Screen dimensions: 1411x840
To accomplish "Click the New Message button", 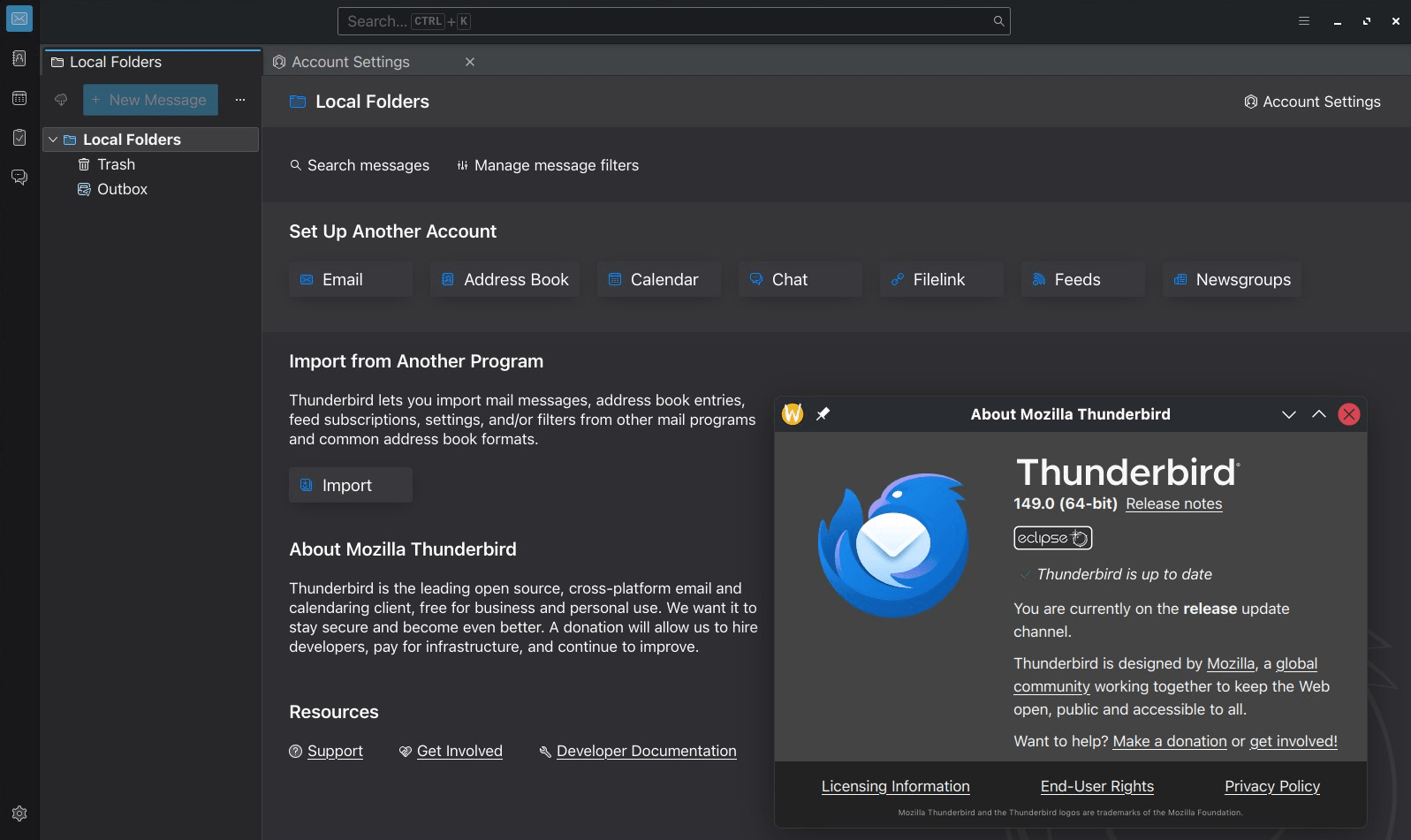I will (x=150, y=100).
